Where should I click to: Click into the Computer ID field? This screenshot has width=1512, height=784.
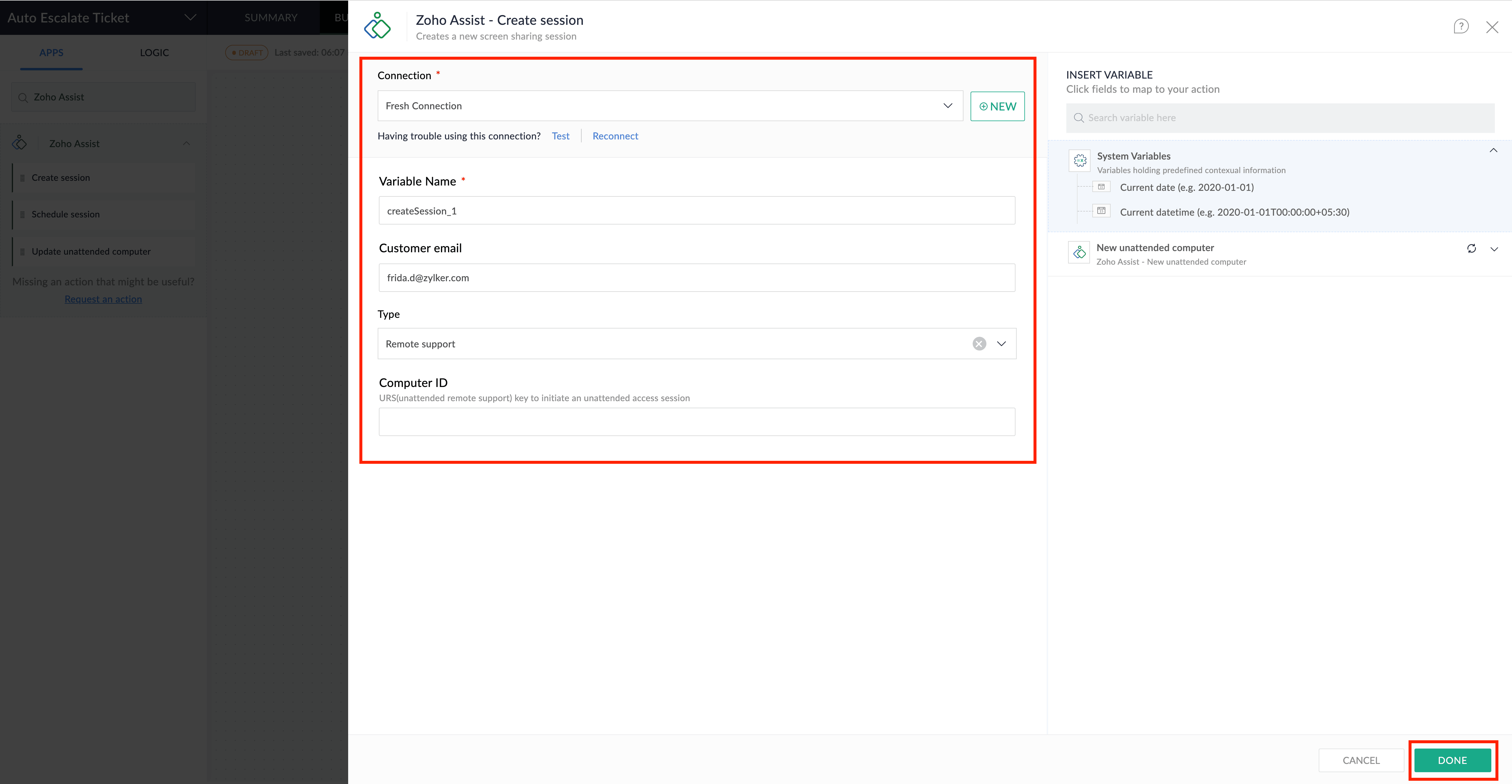[696, 422]
